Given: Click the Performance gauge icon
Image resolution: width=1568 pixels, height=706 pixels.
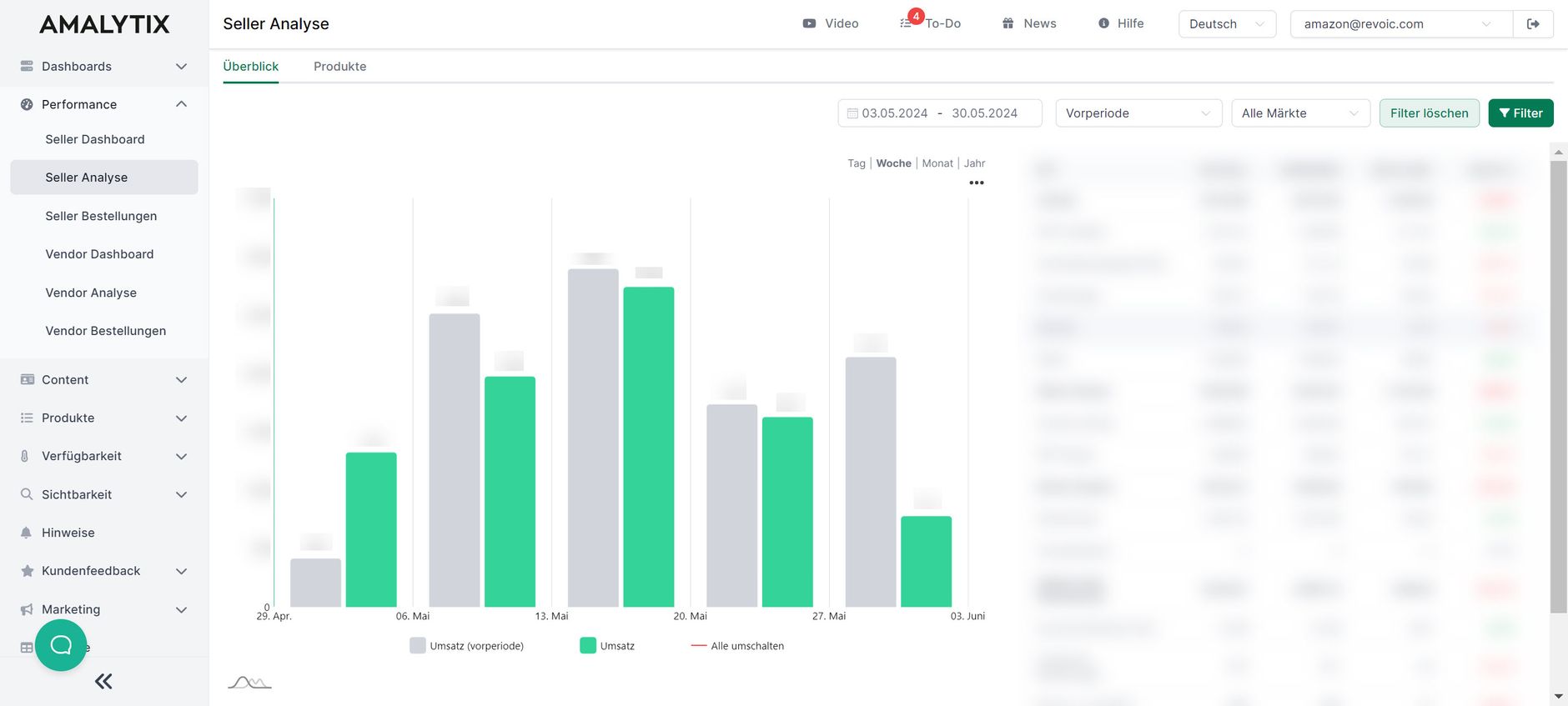Looking at the screenshot, I should (x=27, y=104).
